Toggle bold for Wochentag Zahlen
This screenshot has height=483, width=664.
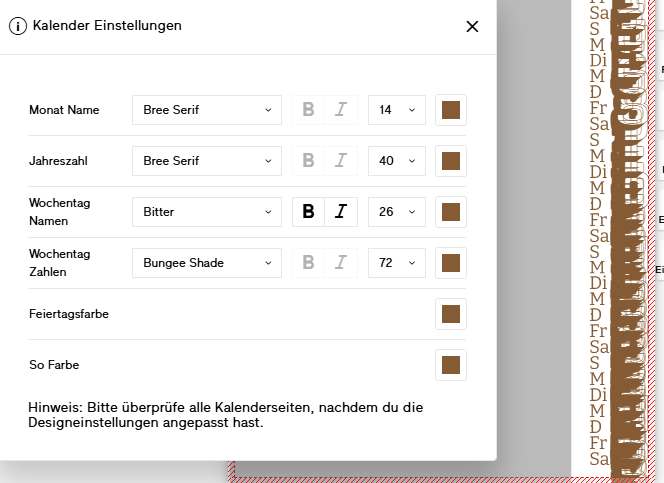point(308,263)
